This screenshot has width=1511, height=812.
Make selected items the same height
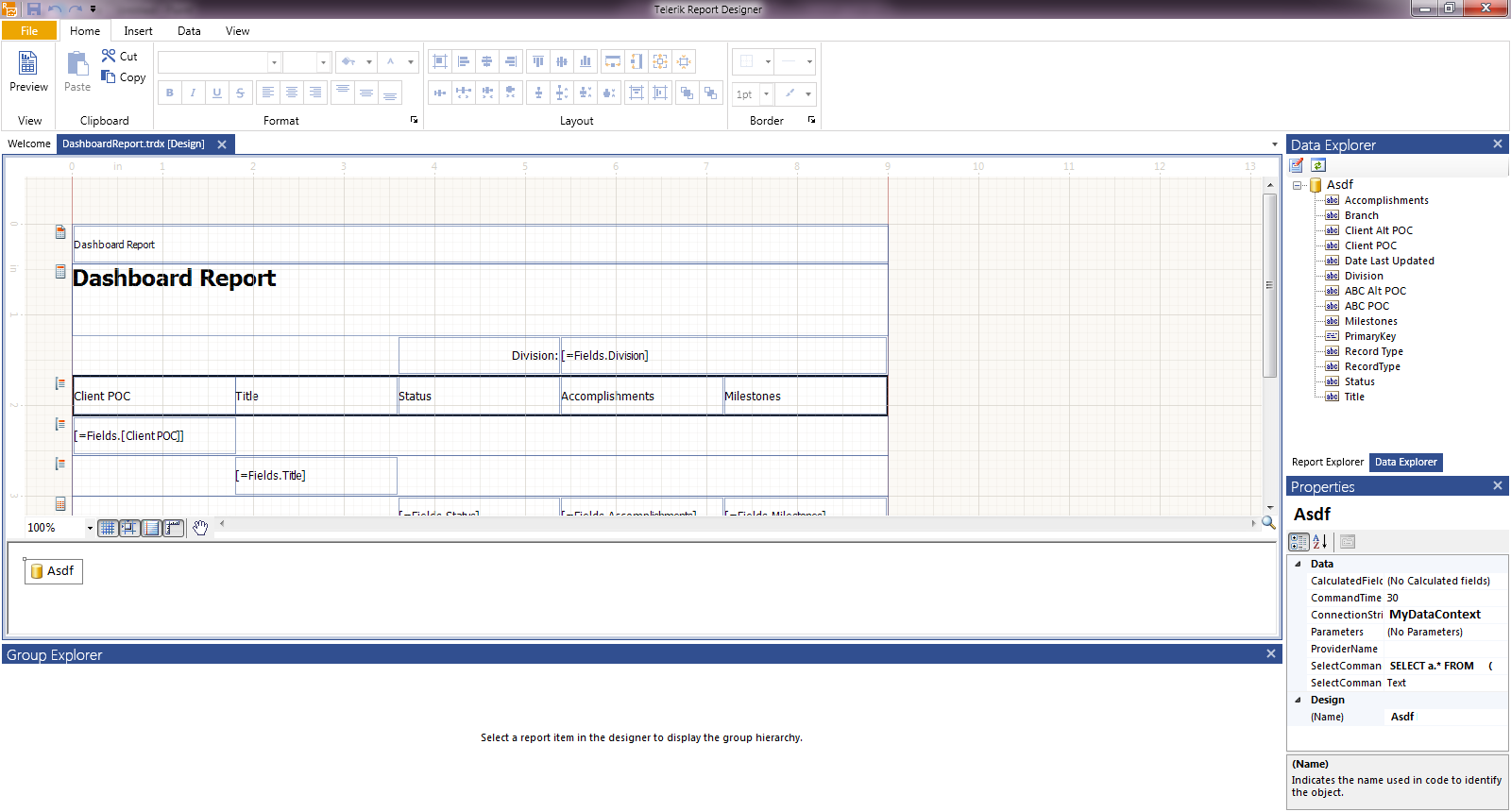point(637,61)
